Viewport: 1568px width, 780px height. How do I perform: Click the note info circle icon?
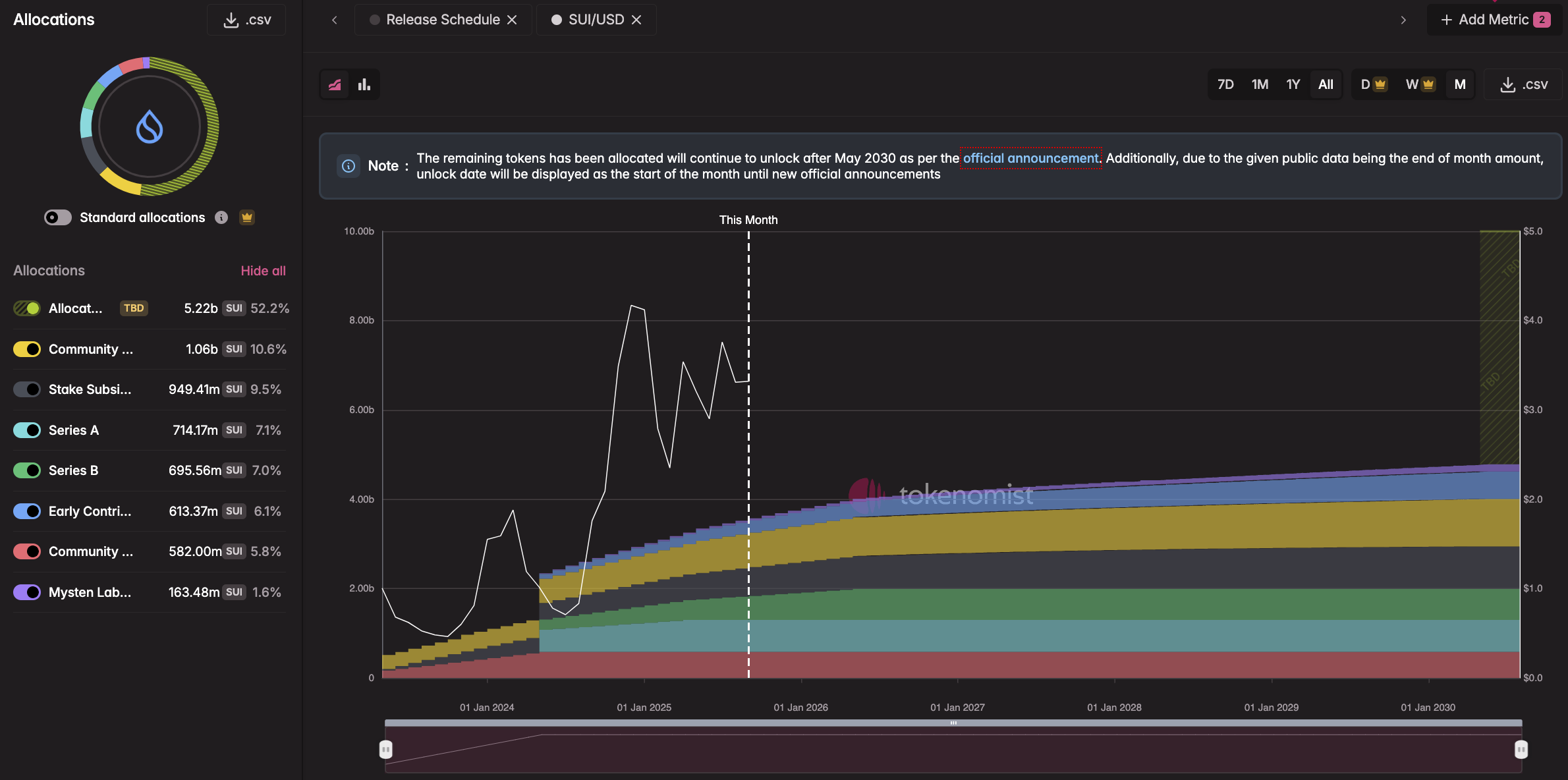point(349,166)
